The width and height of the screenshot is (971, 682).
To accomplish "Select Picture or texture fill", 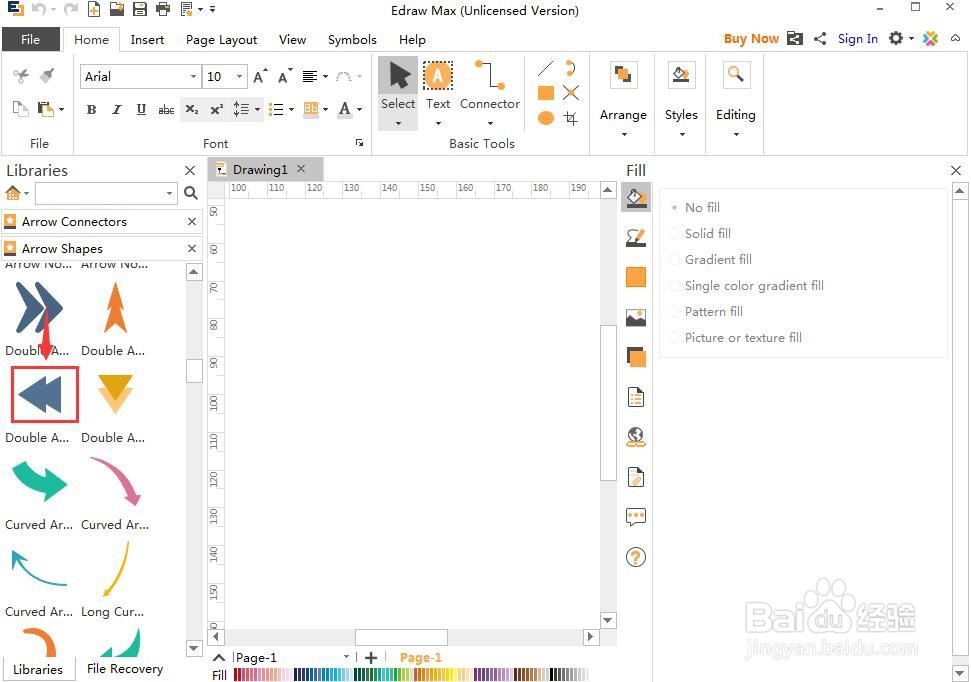I will coord(736,338).
